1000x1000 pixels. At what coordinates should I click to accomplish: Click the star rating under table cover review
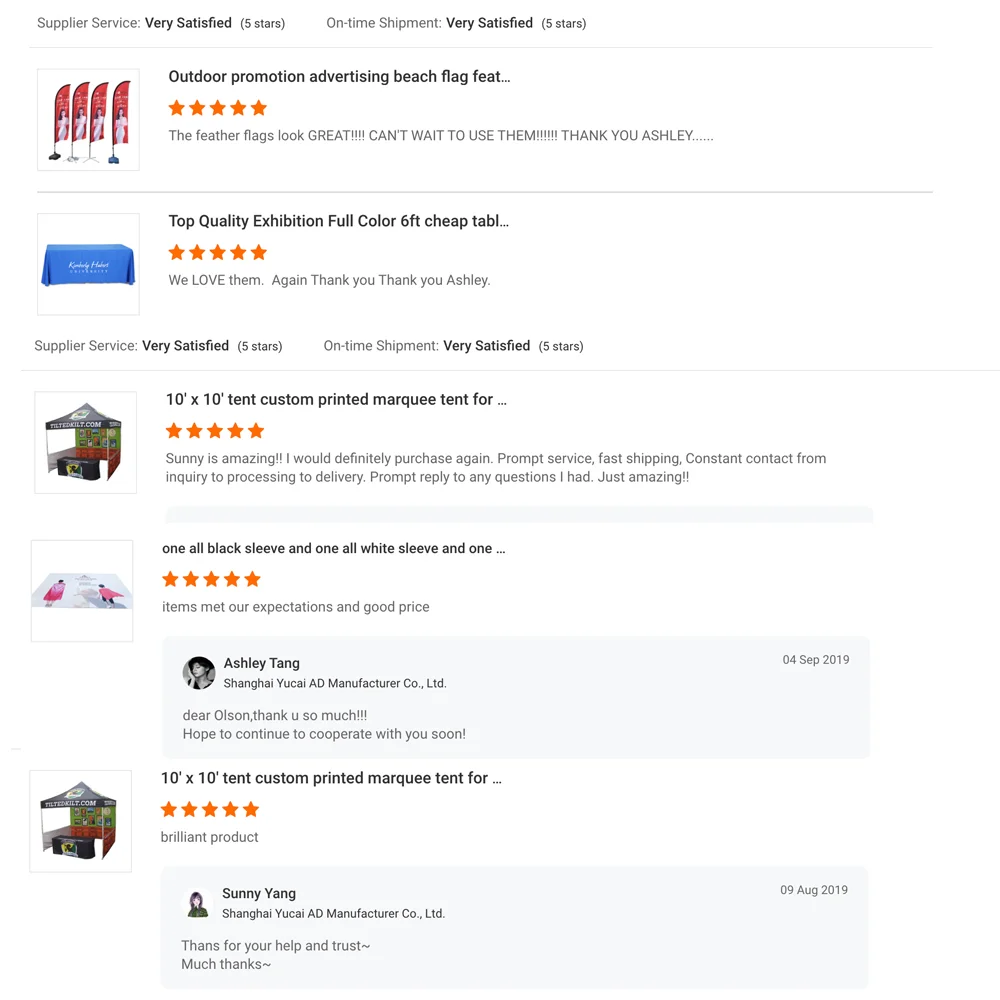point(218,252)
